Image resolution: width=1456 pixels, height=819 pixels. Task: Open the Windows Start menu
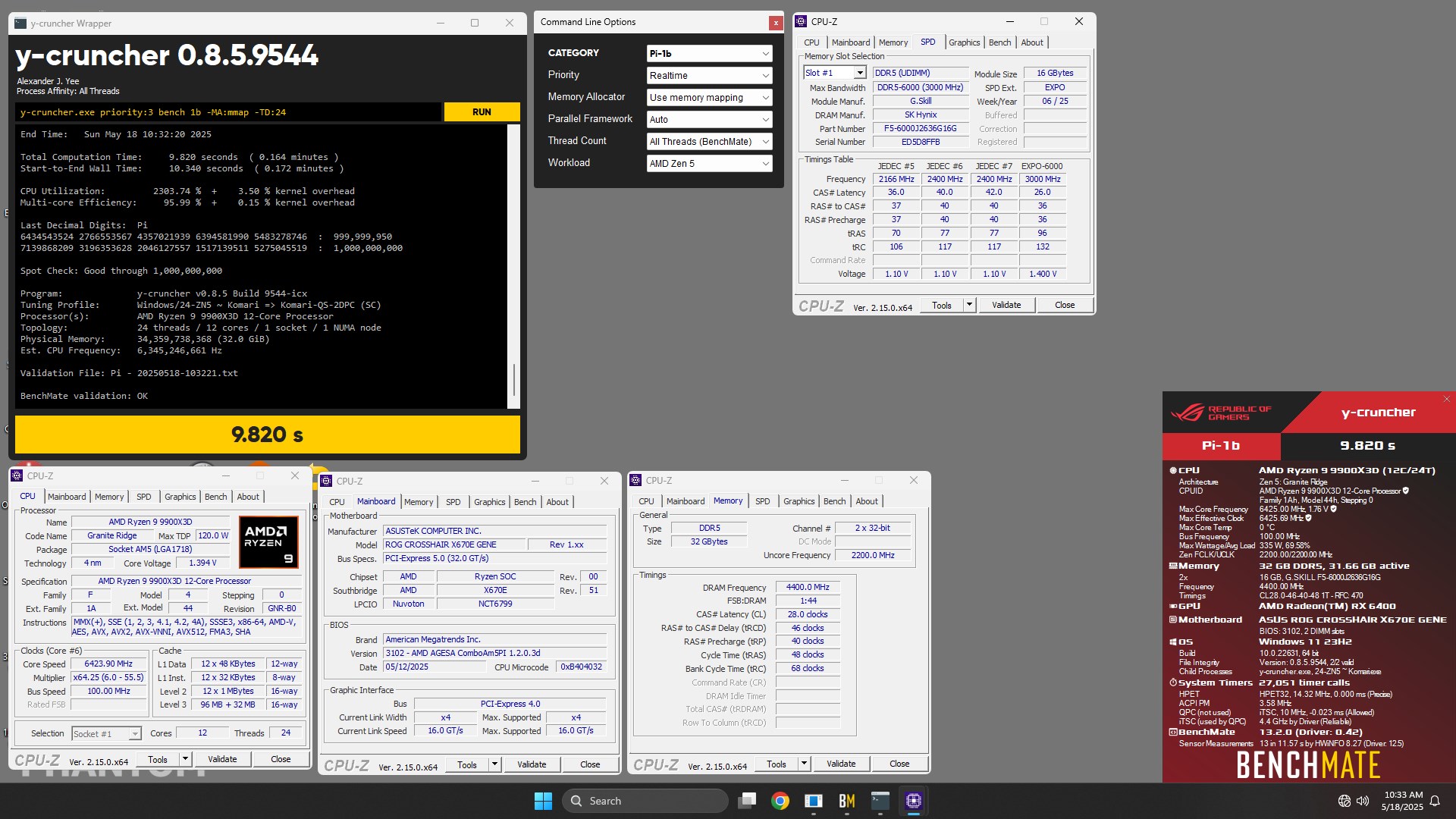(x=543, y=801)
